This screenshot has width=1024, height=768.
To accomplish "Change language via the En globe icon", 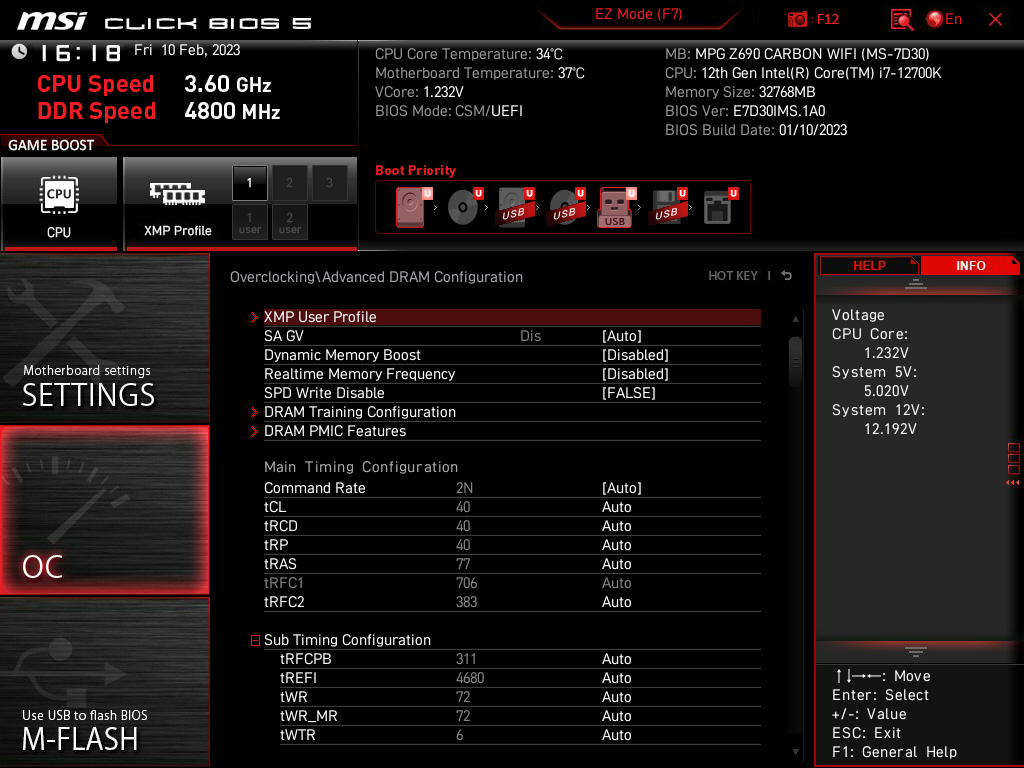I will pyautogui.click(x=944, y=19).
